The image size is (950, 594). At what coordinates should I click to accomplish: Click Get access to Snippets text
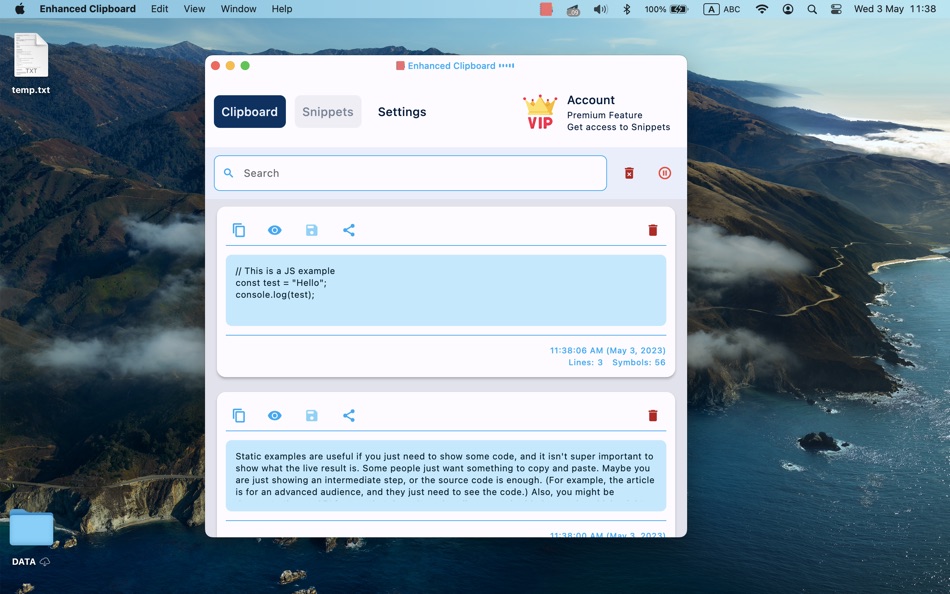click(619, 127)
